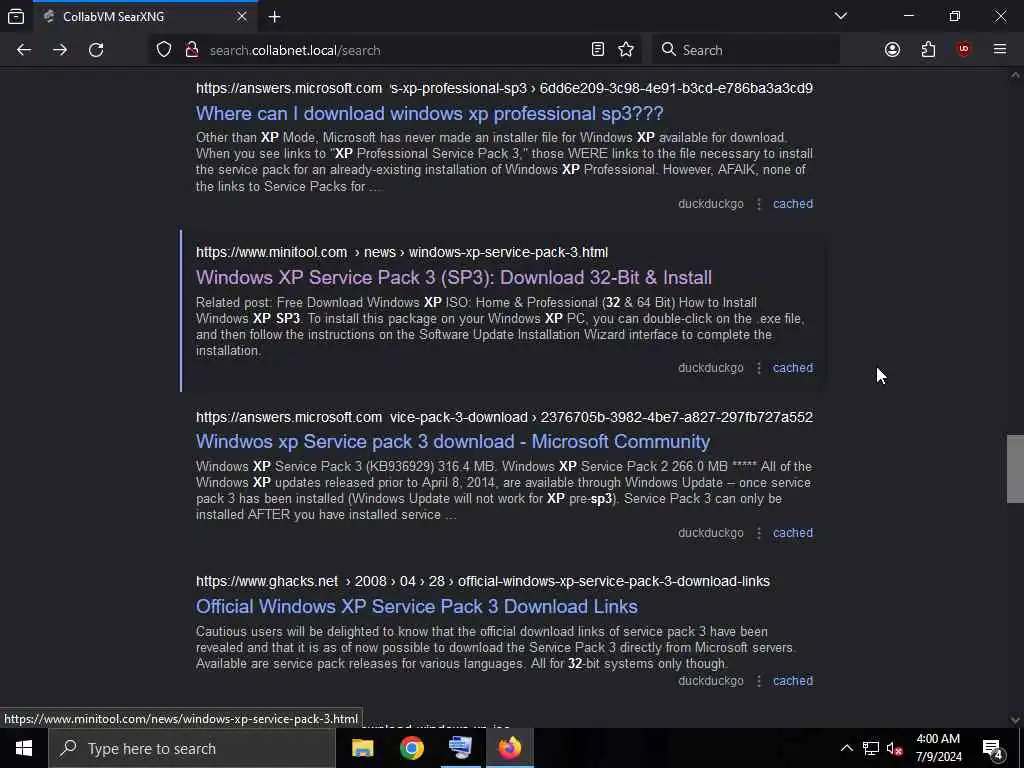
Task: Open the Firefox account icon
Action: [892, 50]
